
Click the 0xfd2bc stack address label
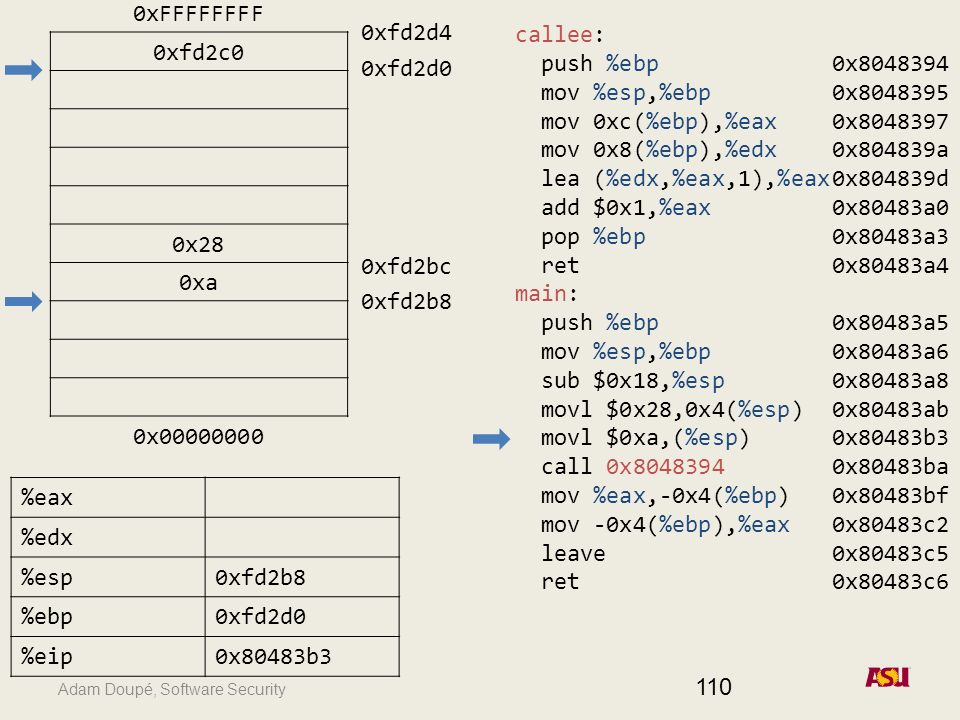pyautogui.click(x=406, y=266)
